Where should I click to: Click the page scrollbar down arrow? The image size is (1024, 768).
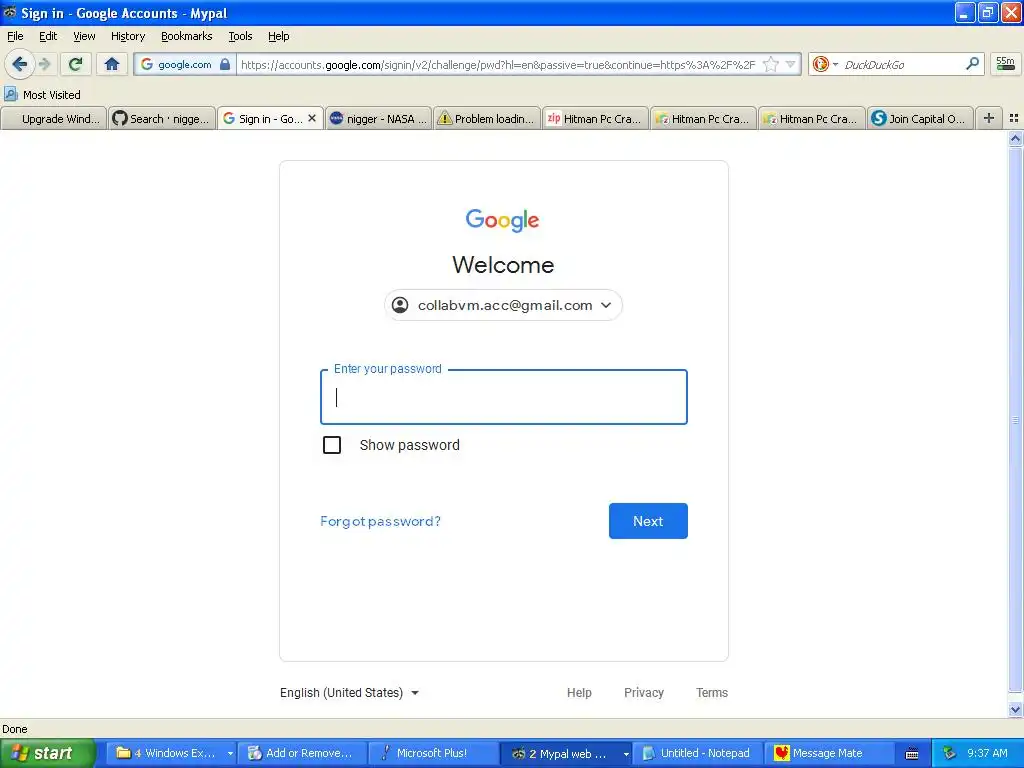pyautogui.click(x=1015, y=709)
